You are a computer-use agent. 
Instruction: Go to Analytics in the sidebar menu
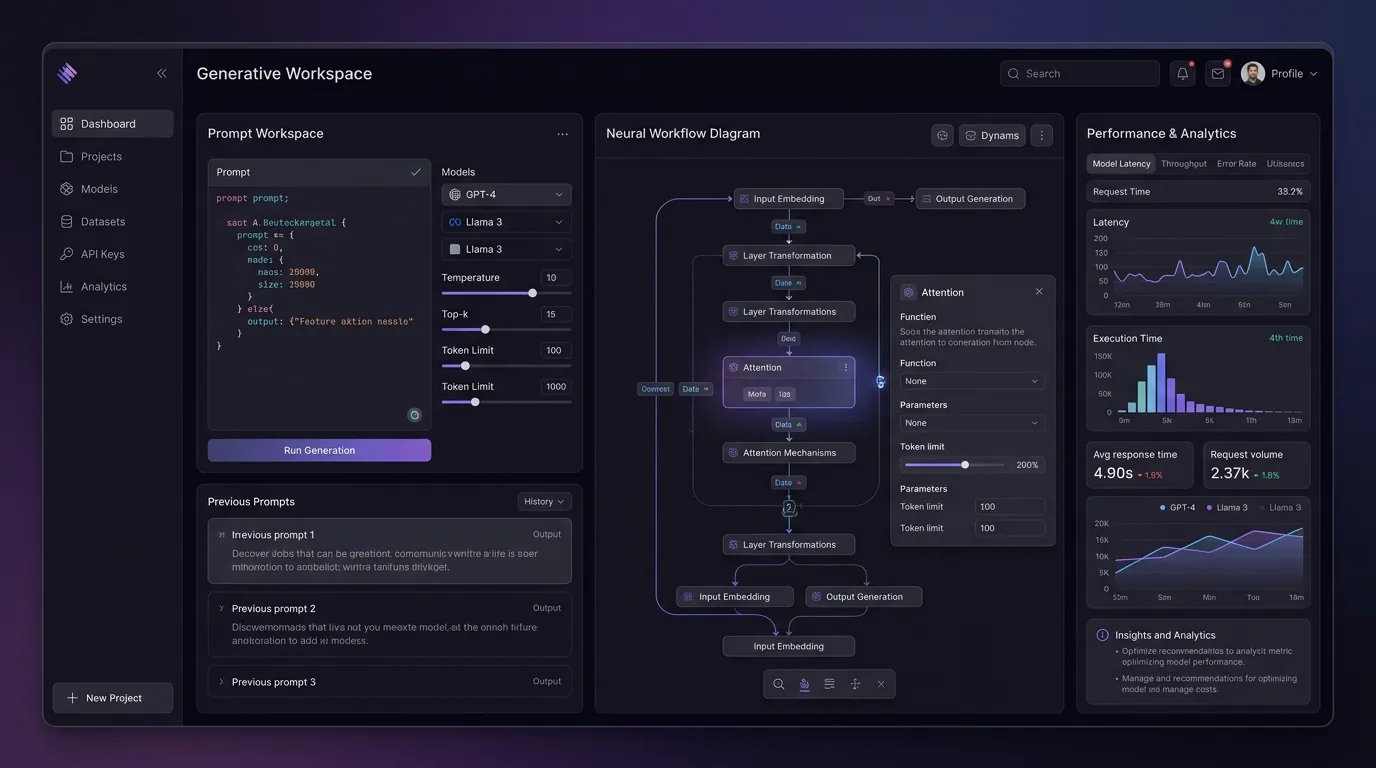(112, 287)
